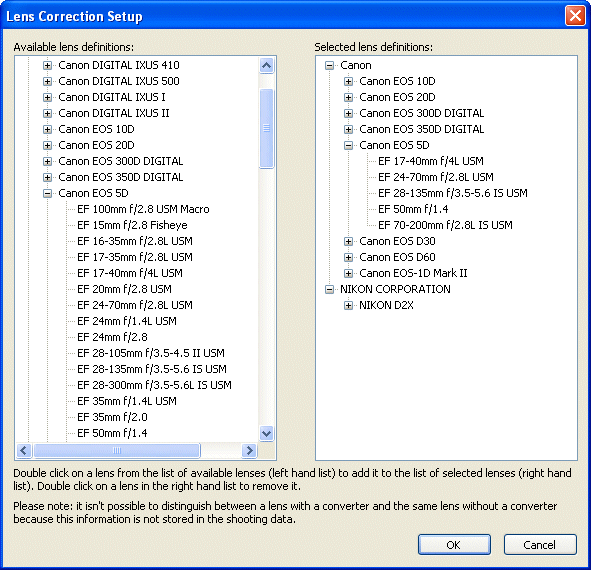Select EF 17-40mm f/4L USM in available list
The image size is (591, 570).
pos(130,273)
